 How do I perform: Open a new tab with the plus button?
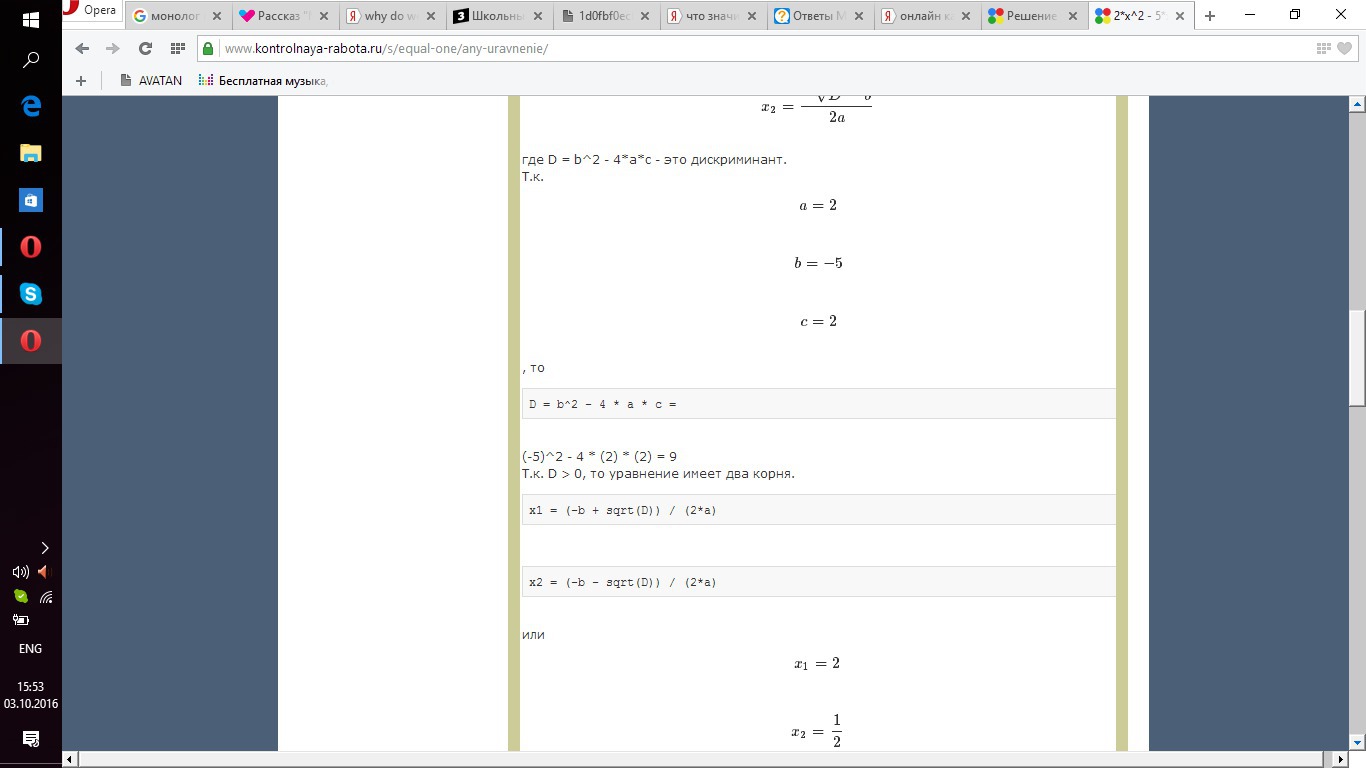1210,16
